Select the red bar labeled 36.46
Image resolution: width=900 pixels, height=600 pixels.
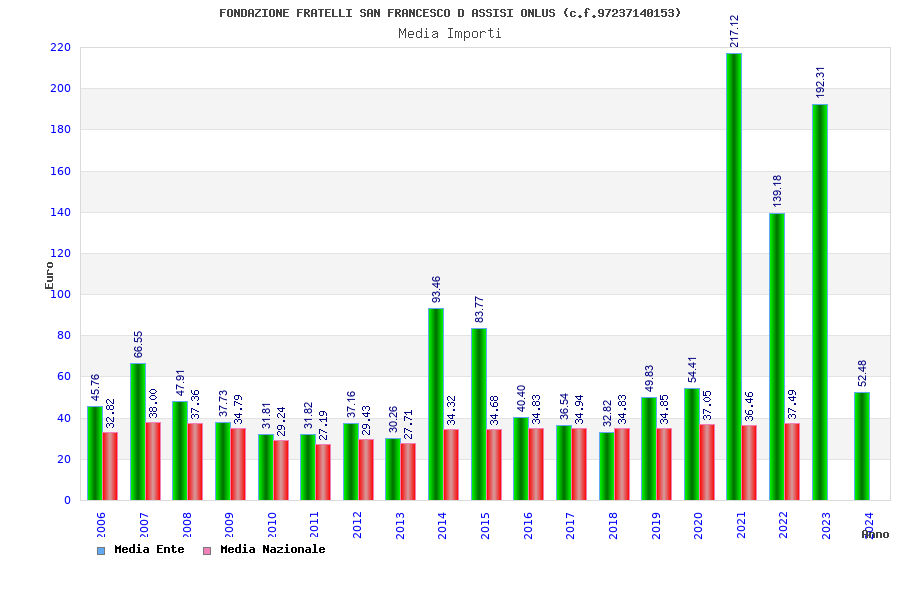(749, 463)
